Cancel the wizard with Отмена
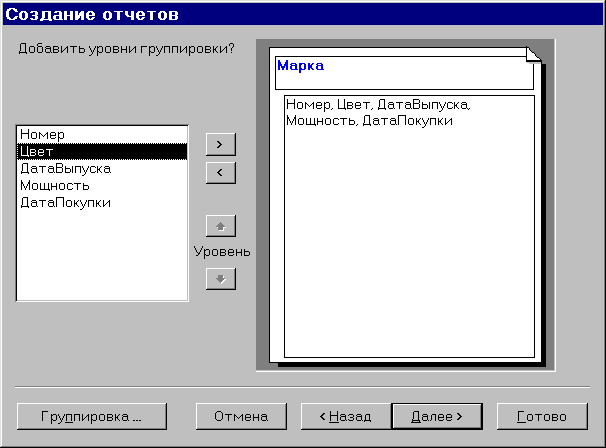The height and width of the screenshot is (448, 606). pyautogui.click(x=241, y=416)
